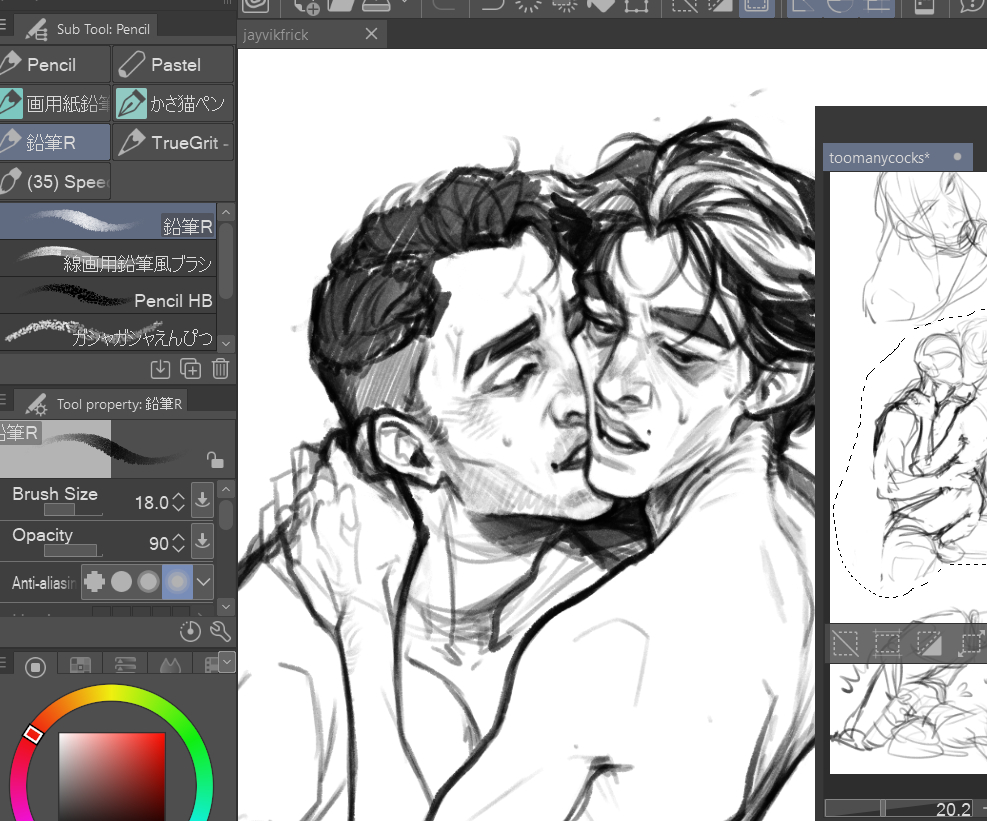Screen dimensions: 987x821
Task: Click the import sub tool download icon
Action: (160, 369)
